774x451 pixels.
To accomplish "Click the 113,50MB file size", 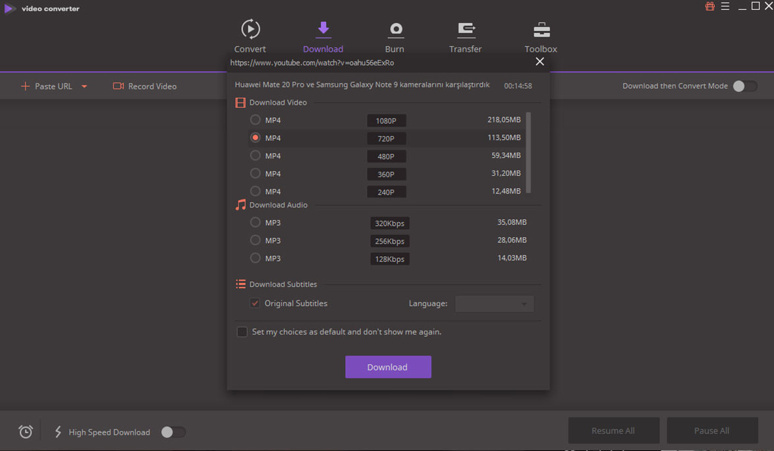I will click(x=504, y=138).
